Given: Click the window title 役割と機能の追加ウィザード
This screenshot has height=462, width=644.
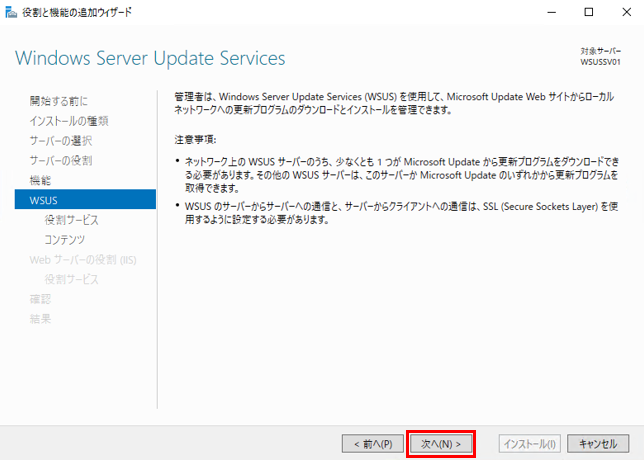Looking at the screenshot, I should pos(77,12).
